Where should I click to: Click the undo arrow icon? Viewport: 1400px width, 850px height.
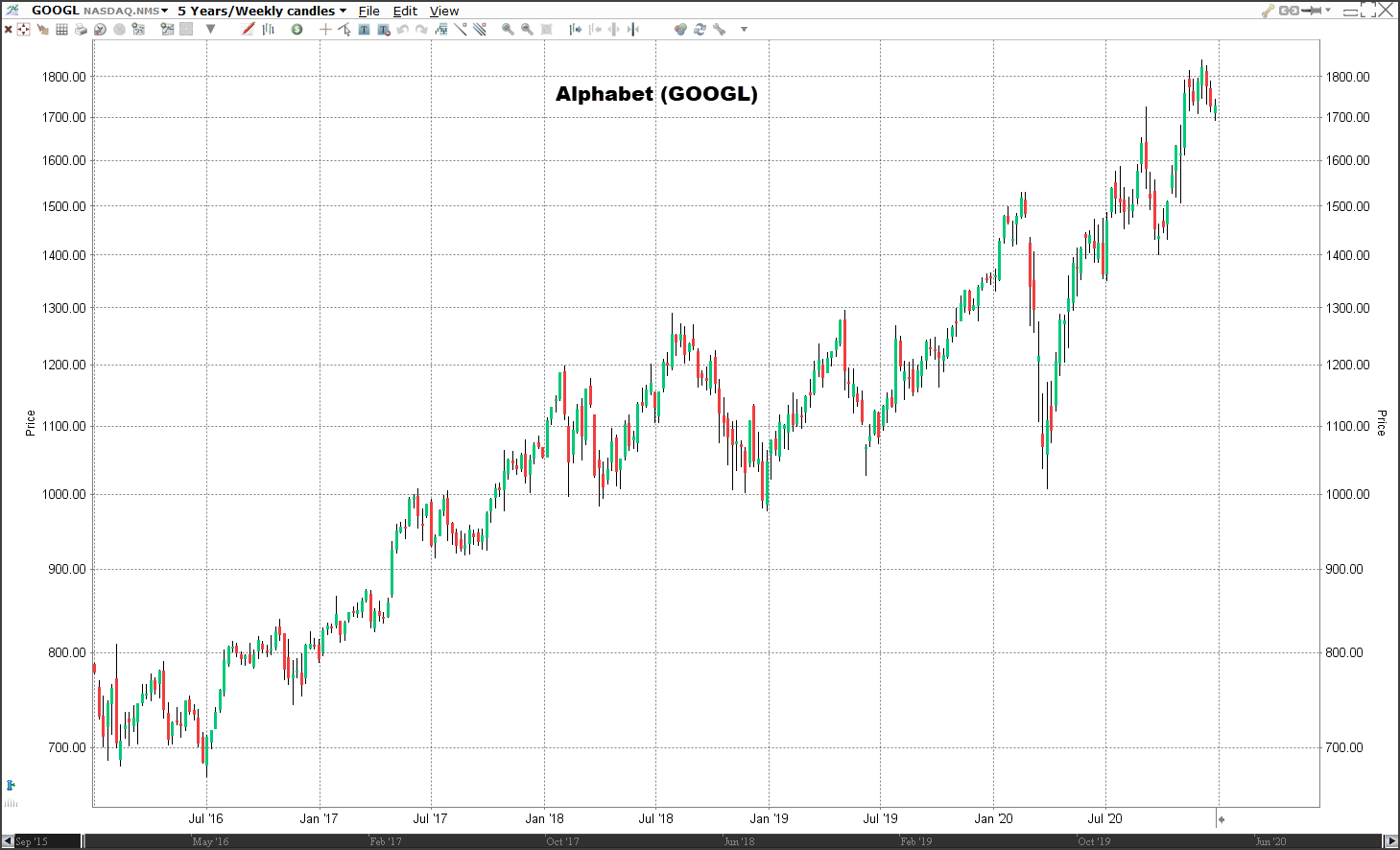(x=403, y=30)
